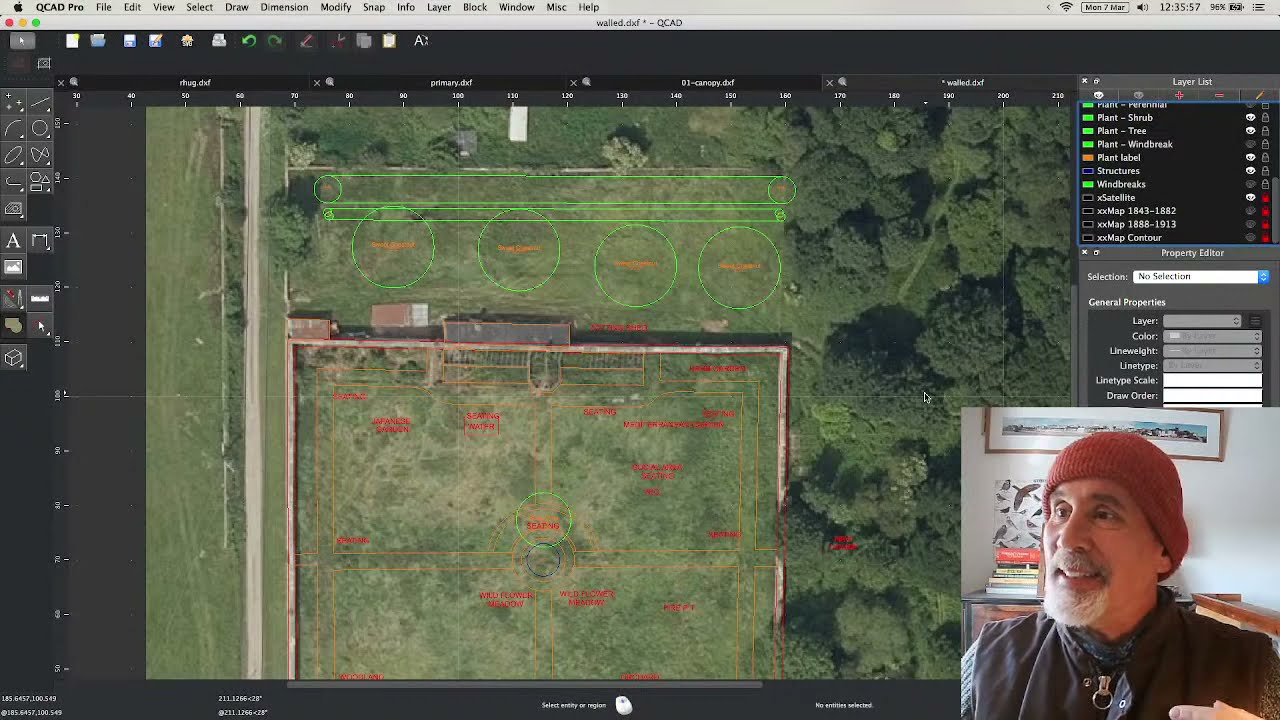The height and width of the screenshot is (720, 1280).
Task: Open the Snap menu
Action: (374, 7)
